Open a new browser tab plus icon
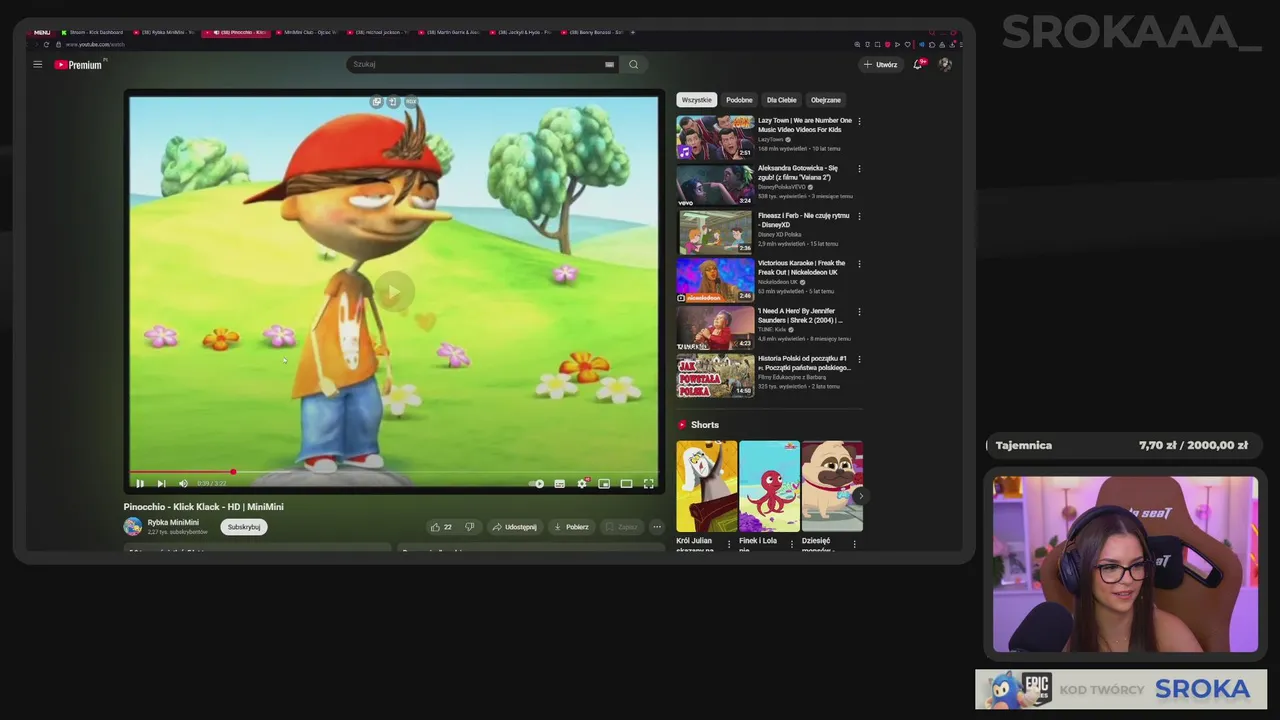Viewport: 1280px width, 720px height. click(632, 32)
